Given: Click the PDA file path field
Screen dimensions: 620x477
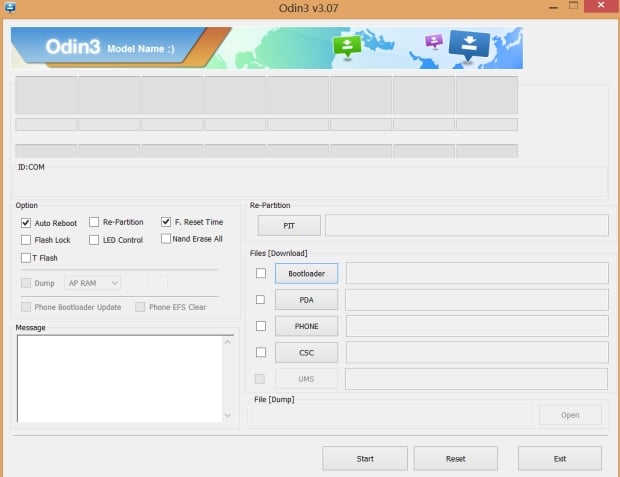Looking at the screenshot, I should [x=476, y=300].
